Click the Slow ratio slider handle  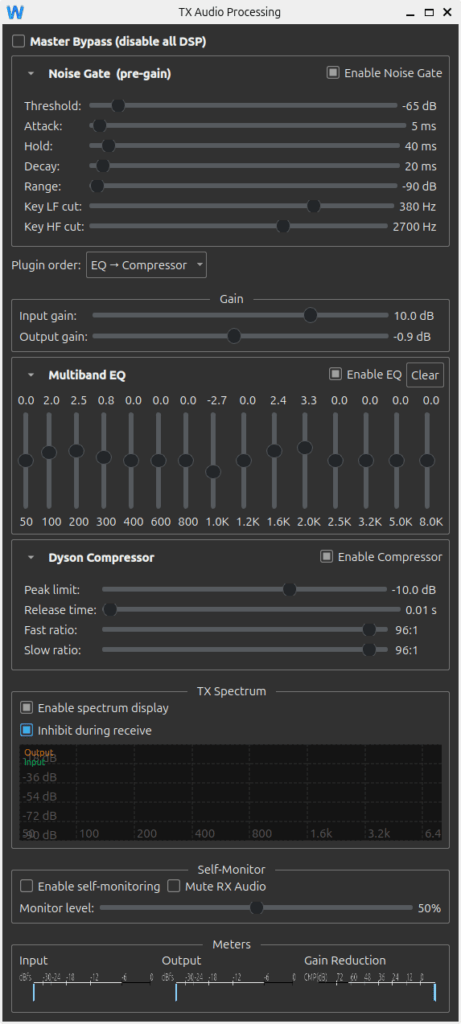(369, 650)
